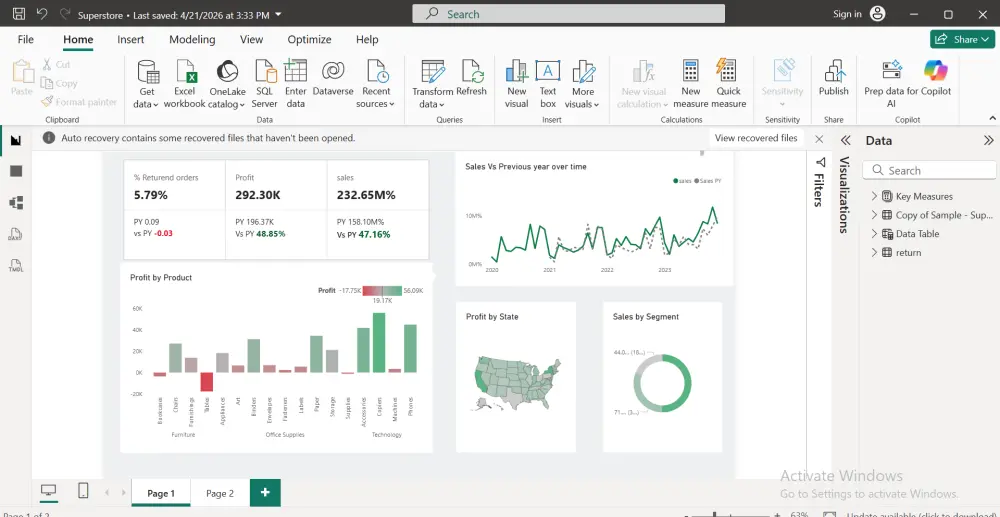Switch to View ribbon tab
Image resolution: width=1000 pixels, height=517 pixels.
click(251, 40)
